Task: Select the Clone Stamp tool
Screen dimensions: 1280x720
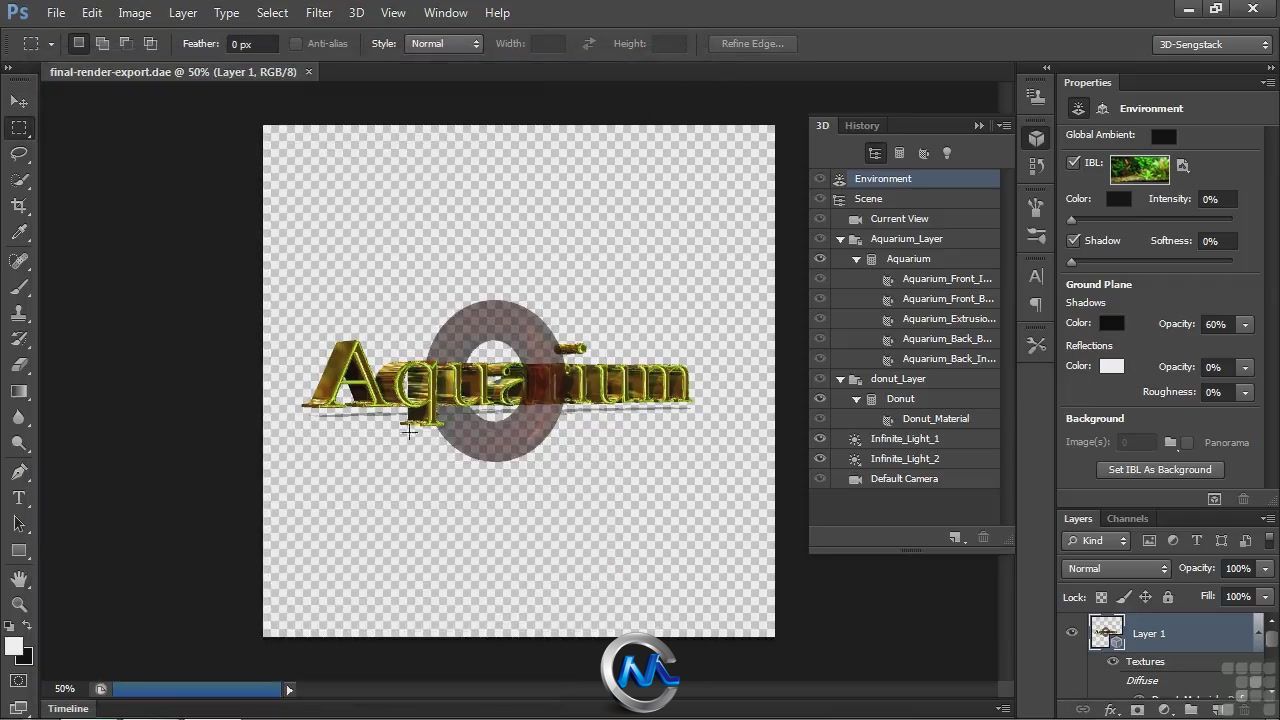Action: click(19, 313)
